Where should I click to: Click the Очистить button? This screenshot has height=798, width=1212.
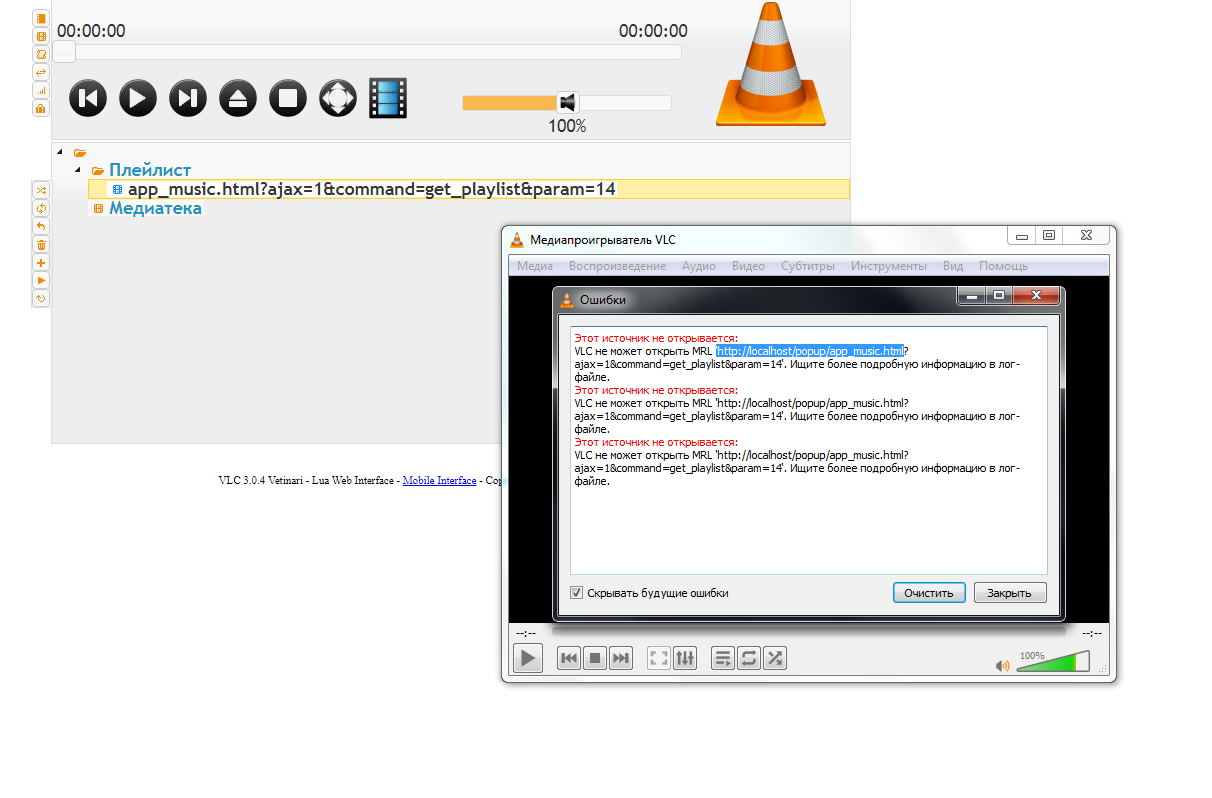coord(929,593)
